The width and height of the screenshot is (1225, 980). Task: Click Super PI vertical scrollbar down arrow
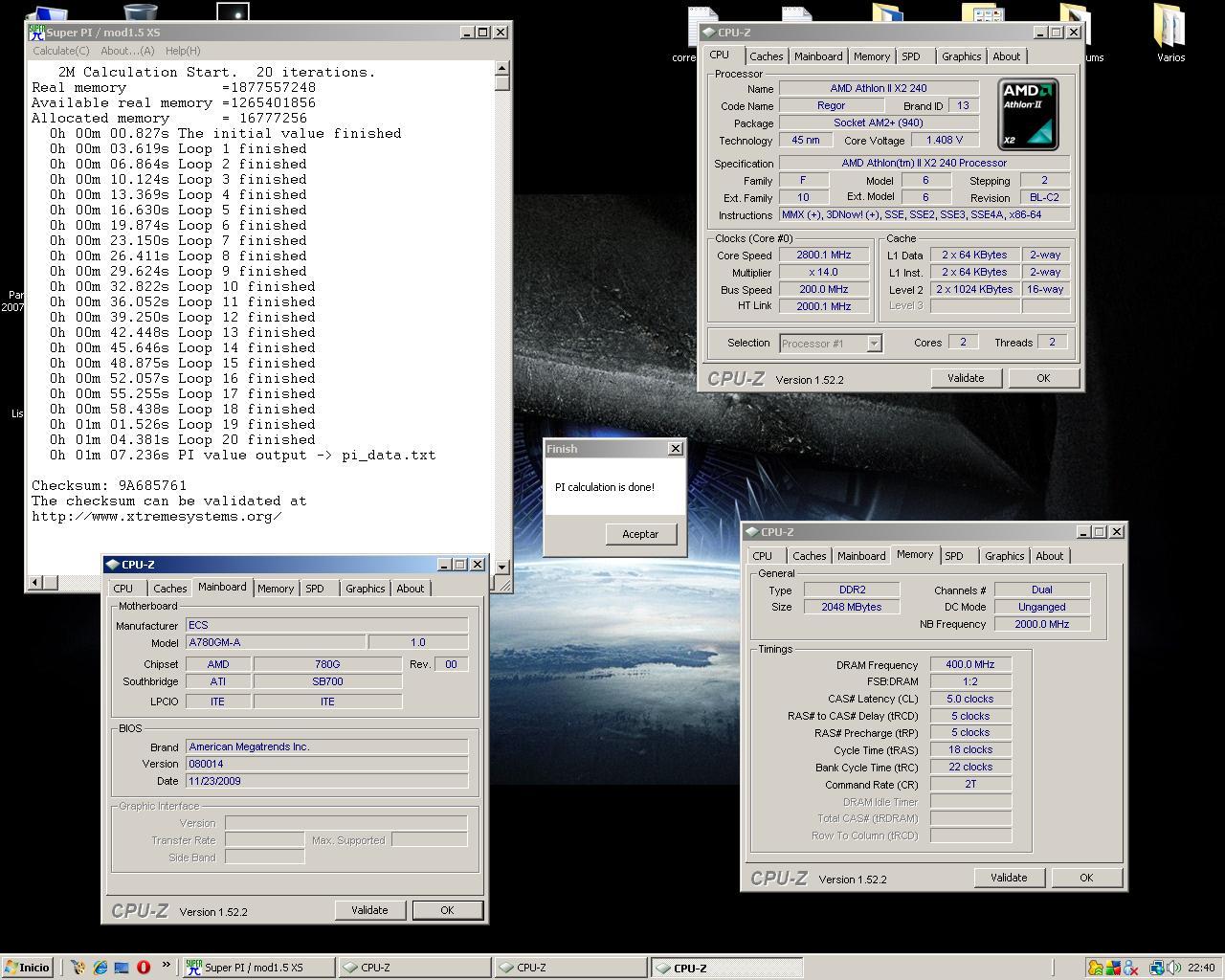(x=502, y=567)
